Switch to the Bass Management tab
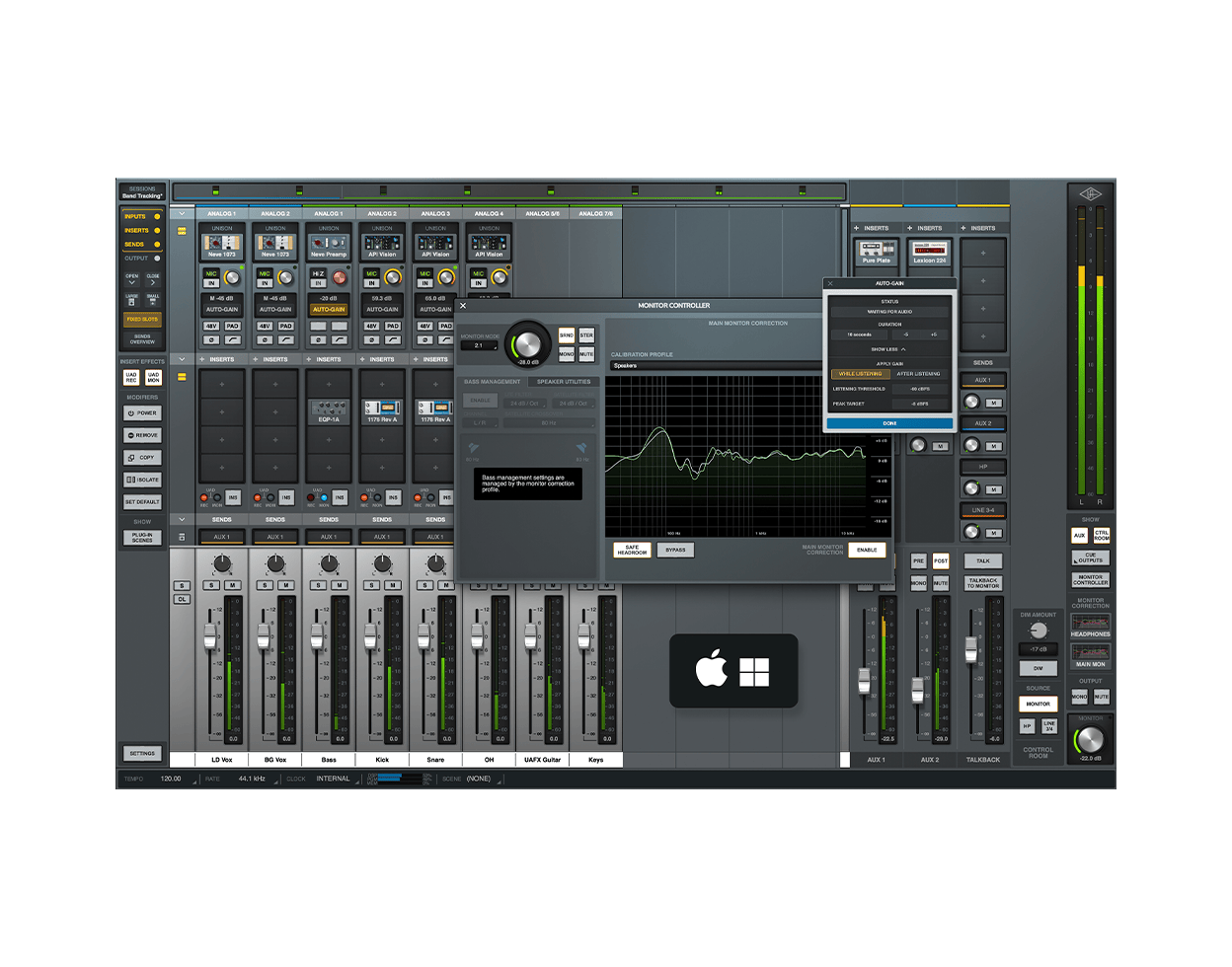This screenshot has height=967, width=1232. point(492,382)
